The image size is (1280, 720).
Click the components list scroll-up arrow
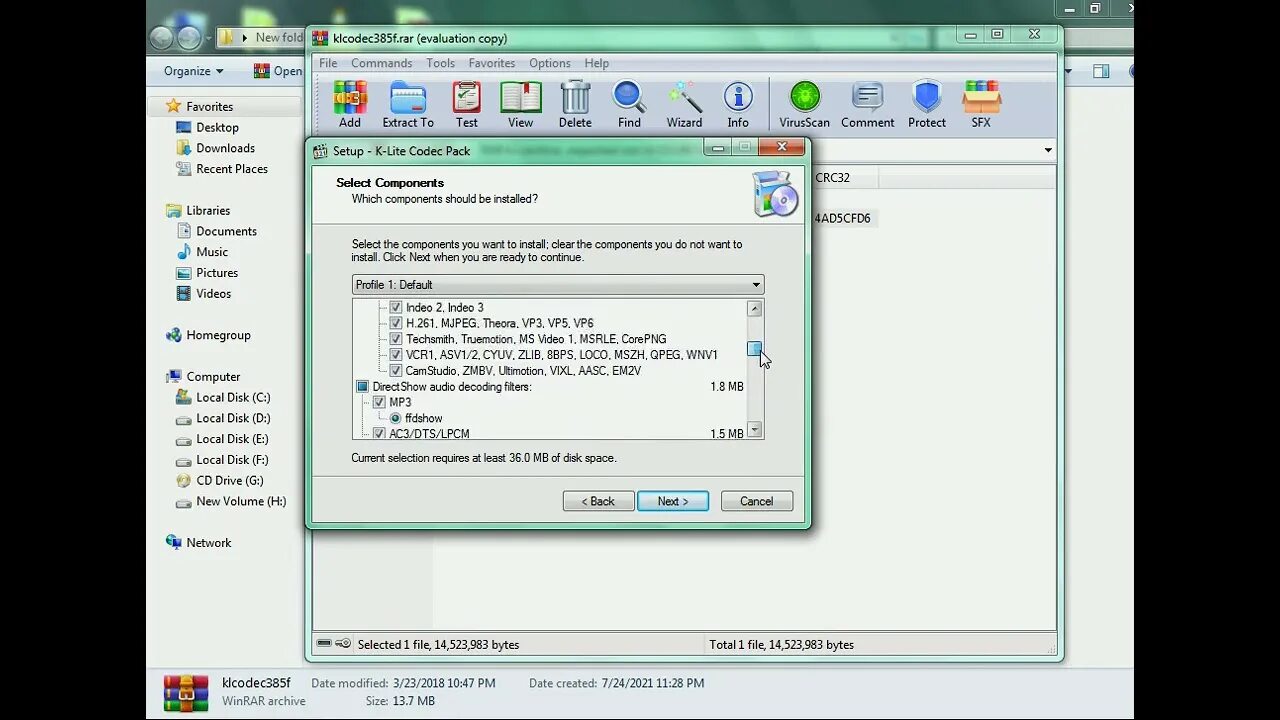click(x=755, y=309)
